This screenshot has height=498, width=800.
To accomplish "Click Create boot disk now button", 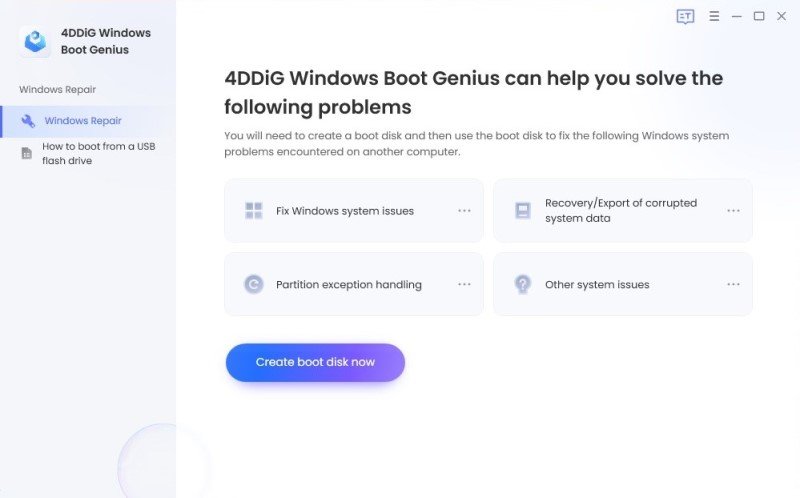I will (x=315, y=362).
